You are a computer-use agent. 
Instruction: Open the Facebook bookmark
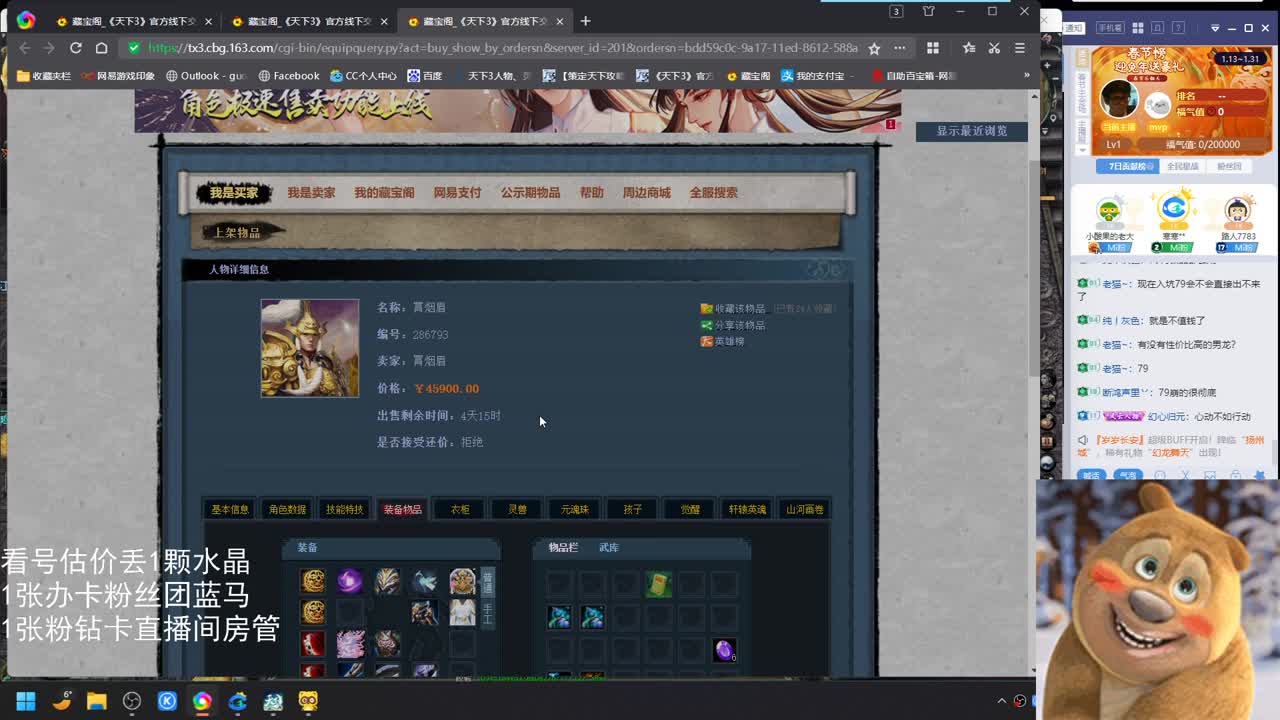(289, 76)
